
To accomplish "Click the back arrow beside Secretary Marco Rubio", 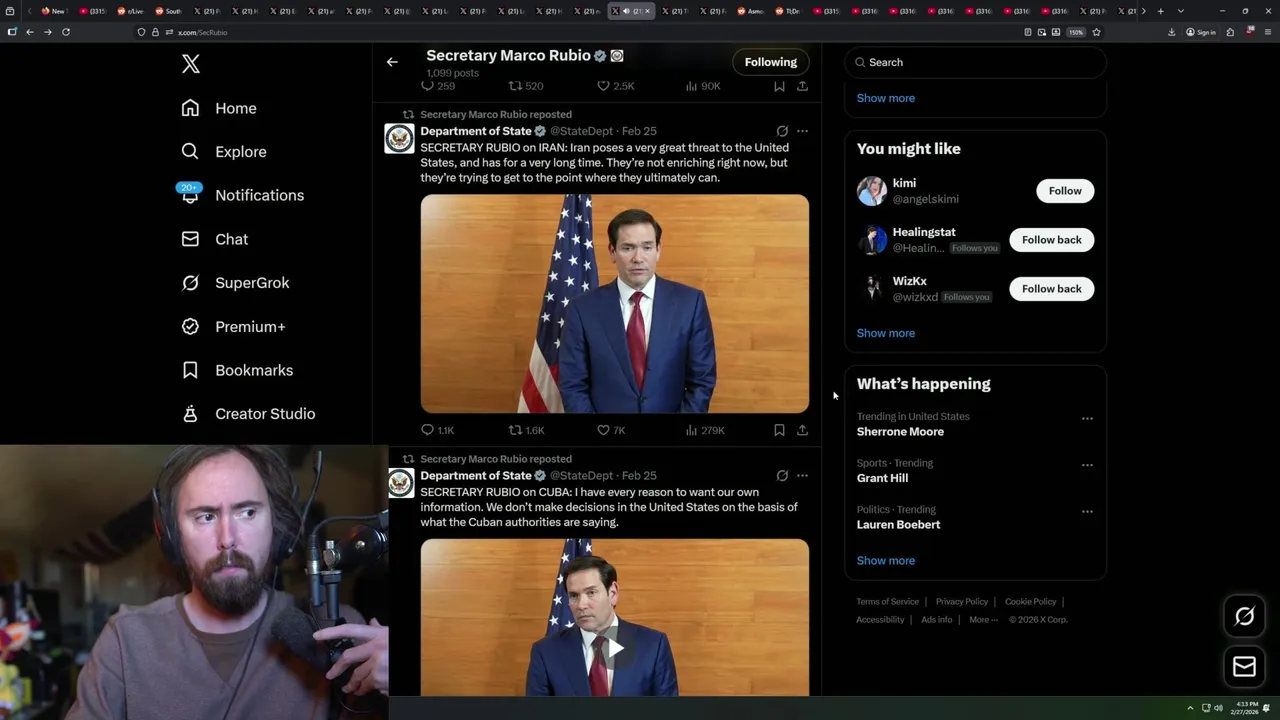I will coord(392,62).
